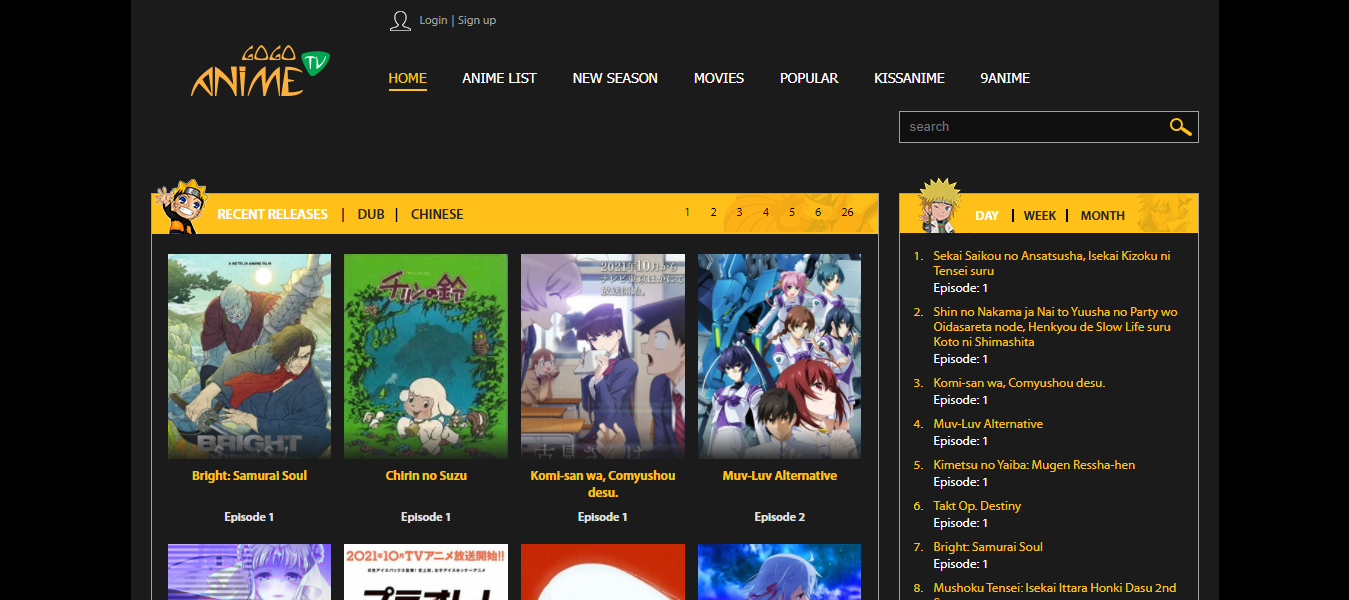Click the 2021 10 TV anime poster thumbnail

coord(426,572)
